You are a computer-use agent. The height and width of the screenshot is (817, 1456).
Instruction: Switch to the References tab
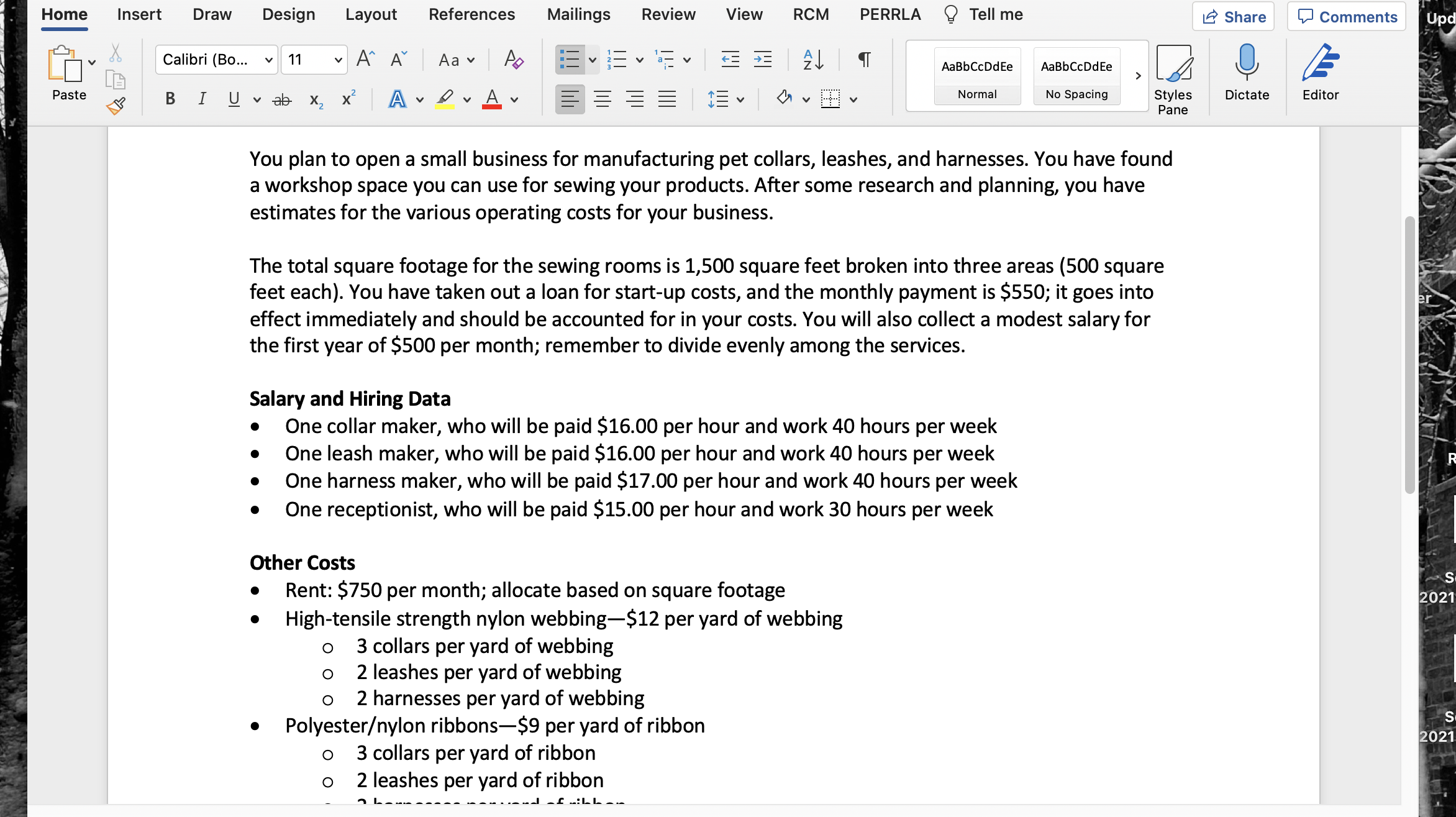click(471, 14)
